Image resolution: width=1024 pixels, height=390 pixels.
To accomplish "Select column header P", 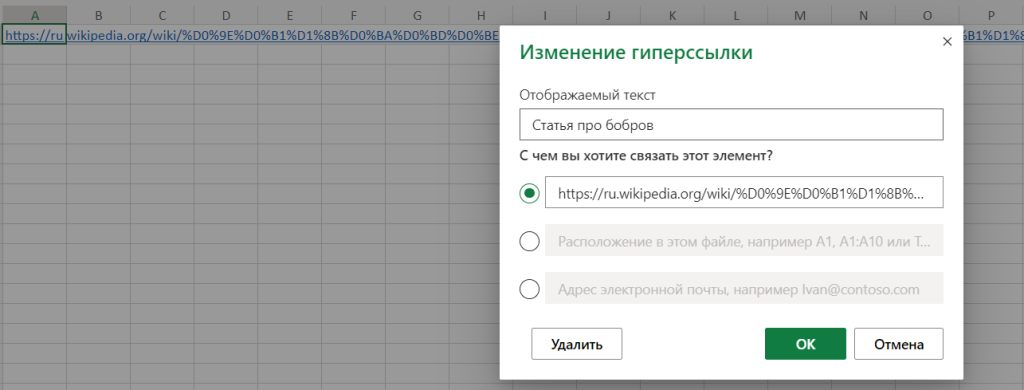I will (x=991, y=15).
